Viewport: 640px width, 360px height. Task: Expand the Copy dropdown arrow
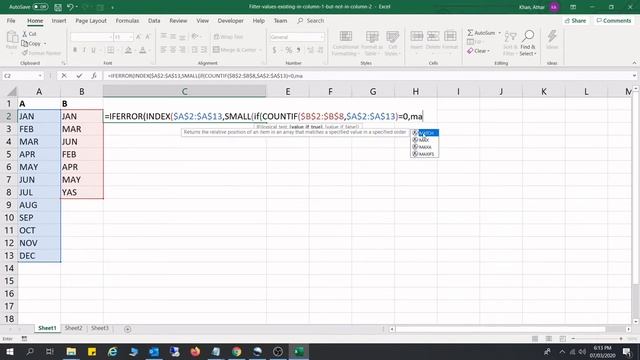(x=45, y=44)
